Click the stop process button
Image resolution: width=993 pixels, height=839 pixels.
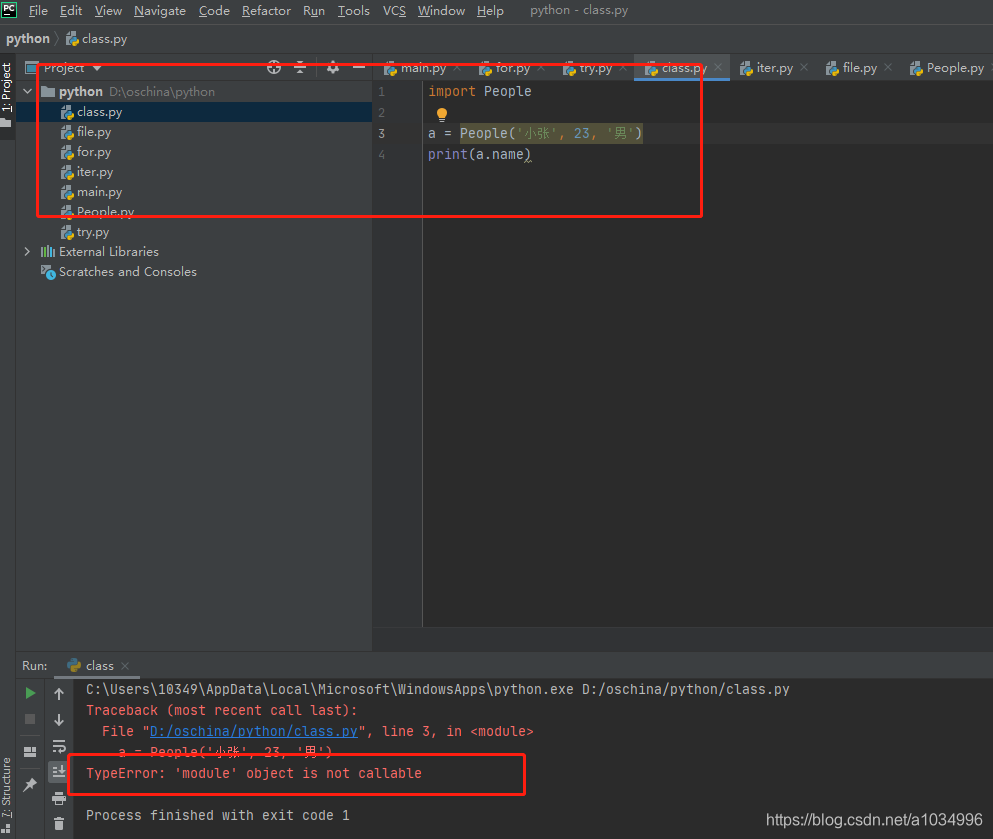30,719
